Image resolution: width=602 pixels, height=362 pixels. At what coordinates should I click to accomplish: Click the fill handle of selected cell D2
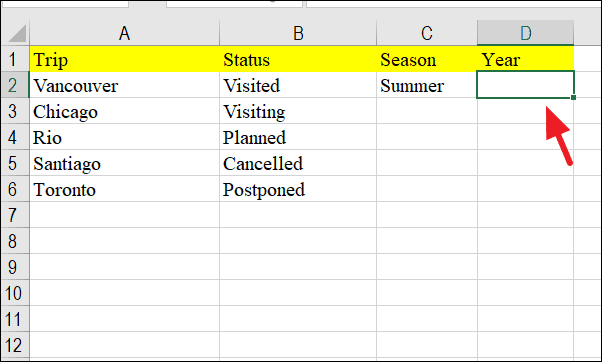click(x=573, y=98)
